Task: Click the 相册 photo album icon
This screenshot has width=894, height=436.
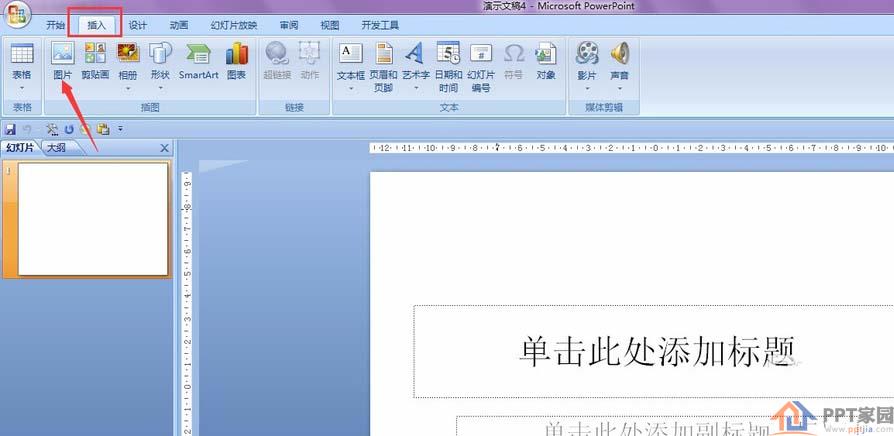Action: pyautogui.click(x=128, y=53)
